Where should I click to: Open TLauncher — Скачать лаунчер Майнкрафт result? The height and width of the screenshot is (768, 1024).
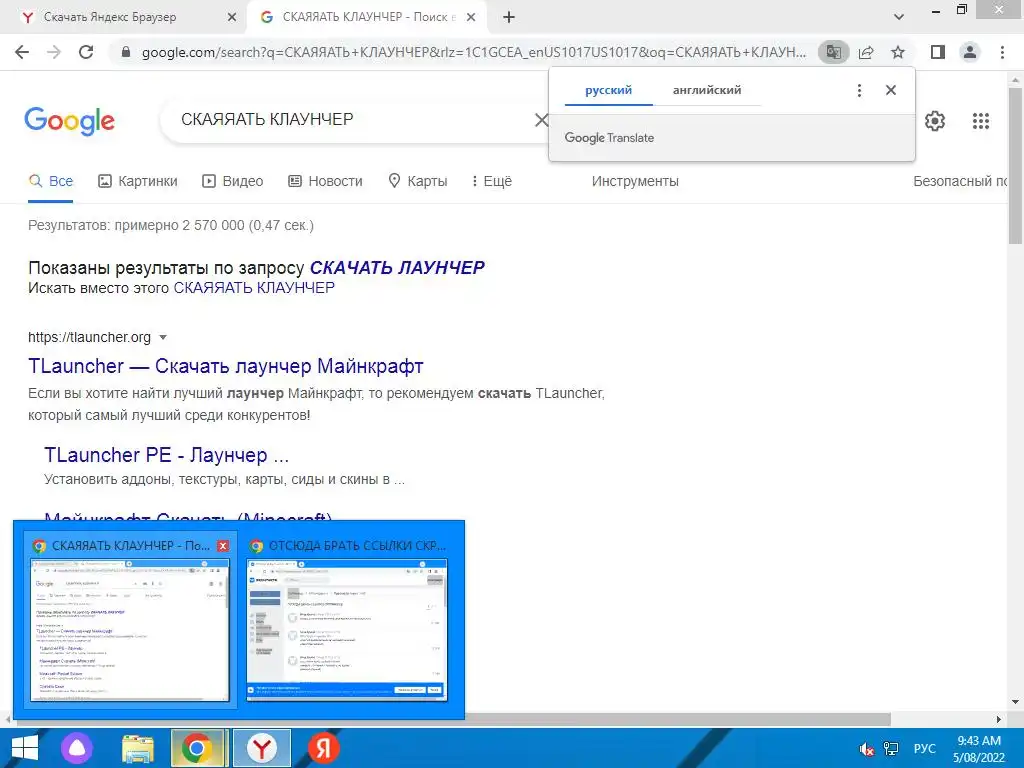(x=225, y=366)
